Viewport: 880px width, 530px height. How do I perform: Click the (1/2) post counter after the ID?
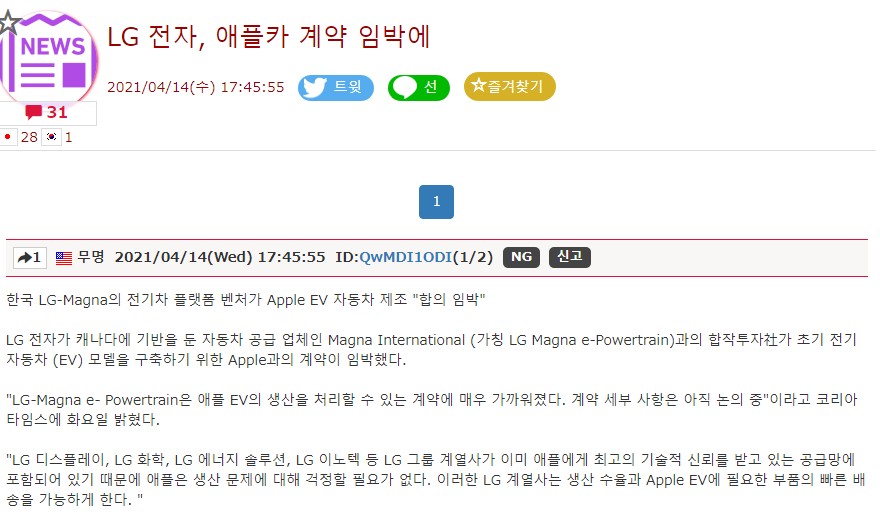472,257
